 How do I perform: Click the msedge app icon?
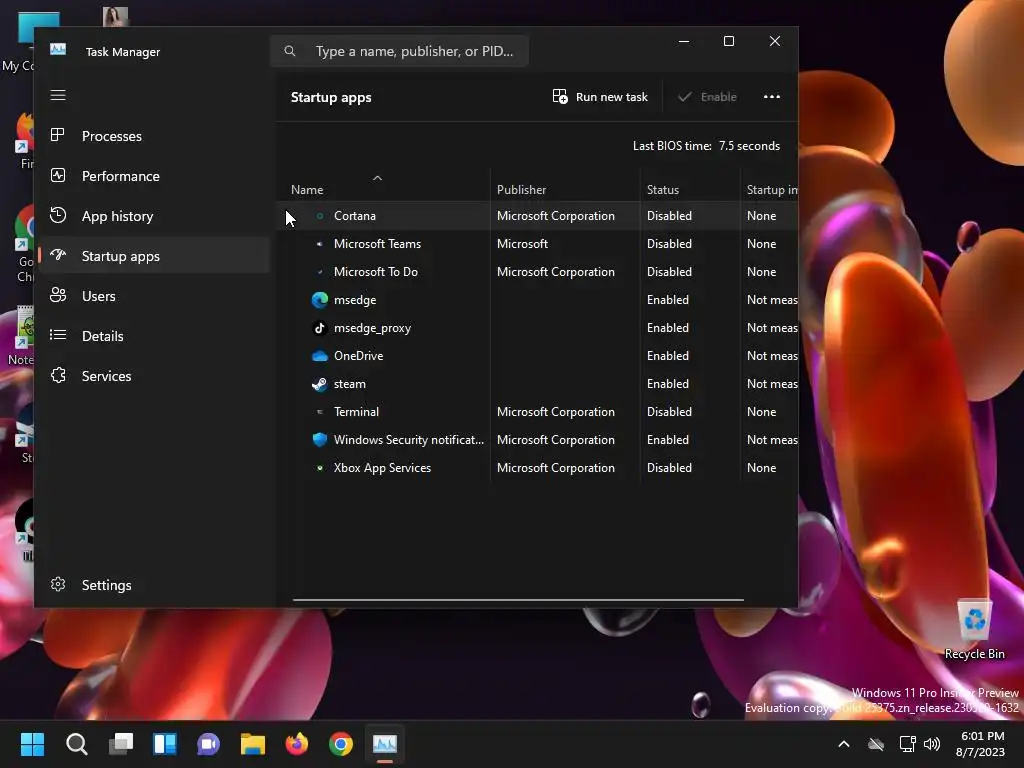[319, 300]
